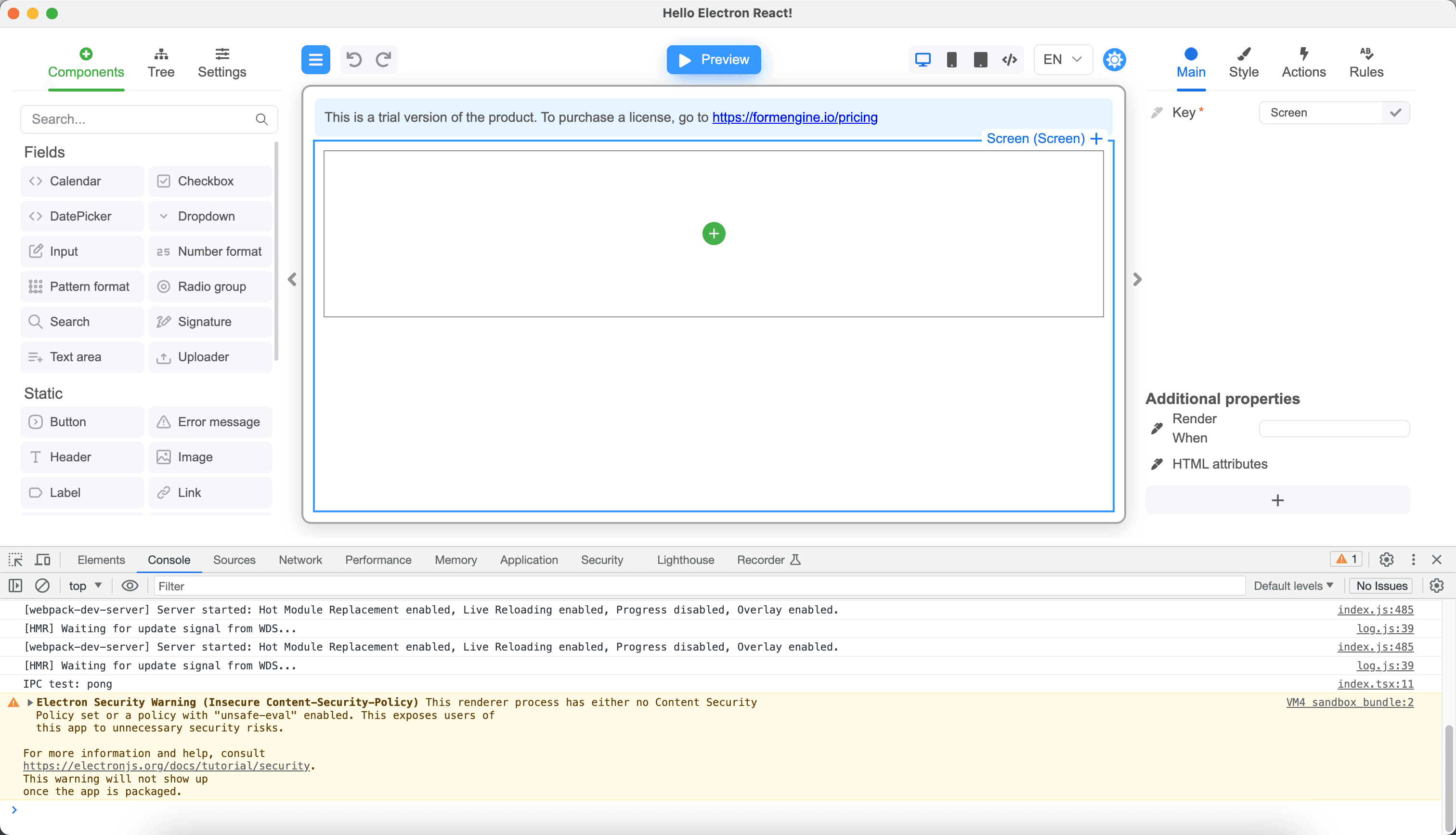Image resolution: width=1456 pixels, height=835 pixels.
Task: Redo the last form change
Action: 384,59
